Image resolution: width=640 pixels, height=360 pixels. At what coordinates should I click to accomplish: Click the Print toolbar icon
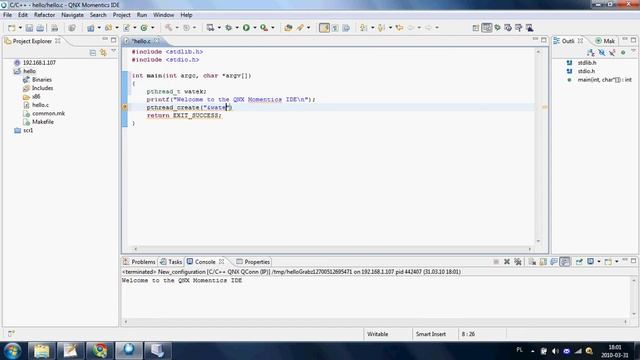54,28
